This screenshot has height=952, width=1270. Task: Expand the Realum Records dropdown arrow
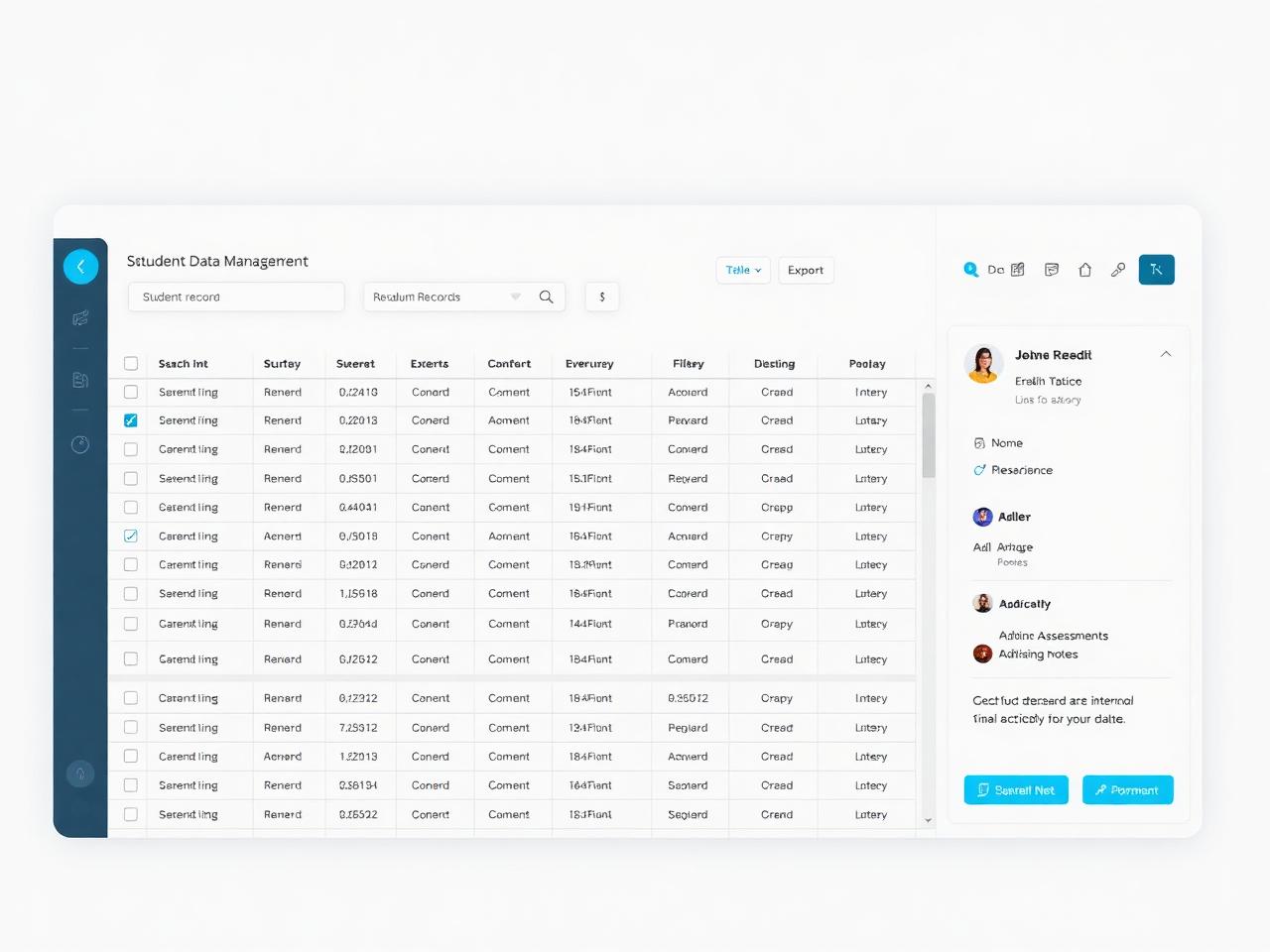(x=515, y=297)
